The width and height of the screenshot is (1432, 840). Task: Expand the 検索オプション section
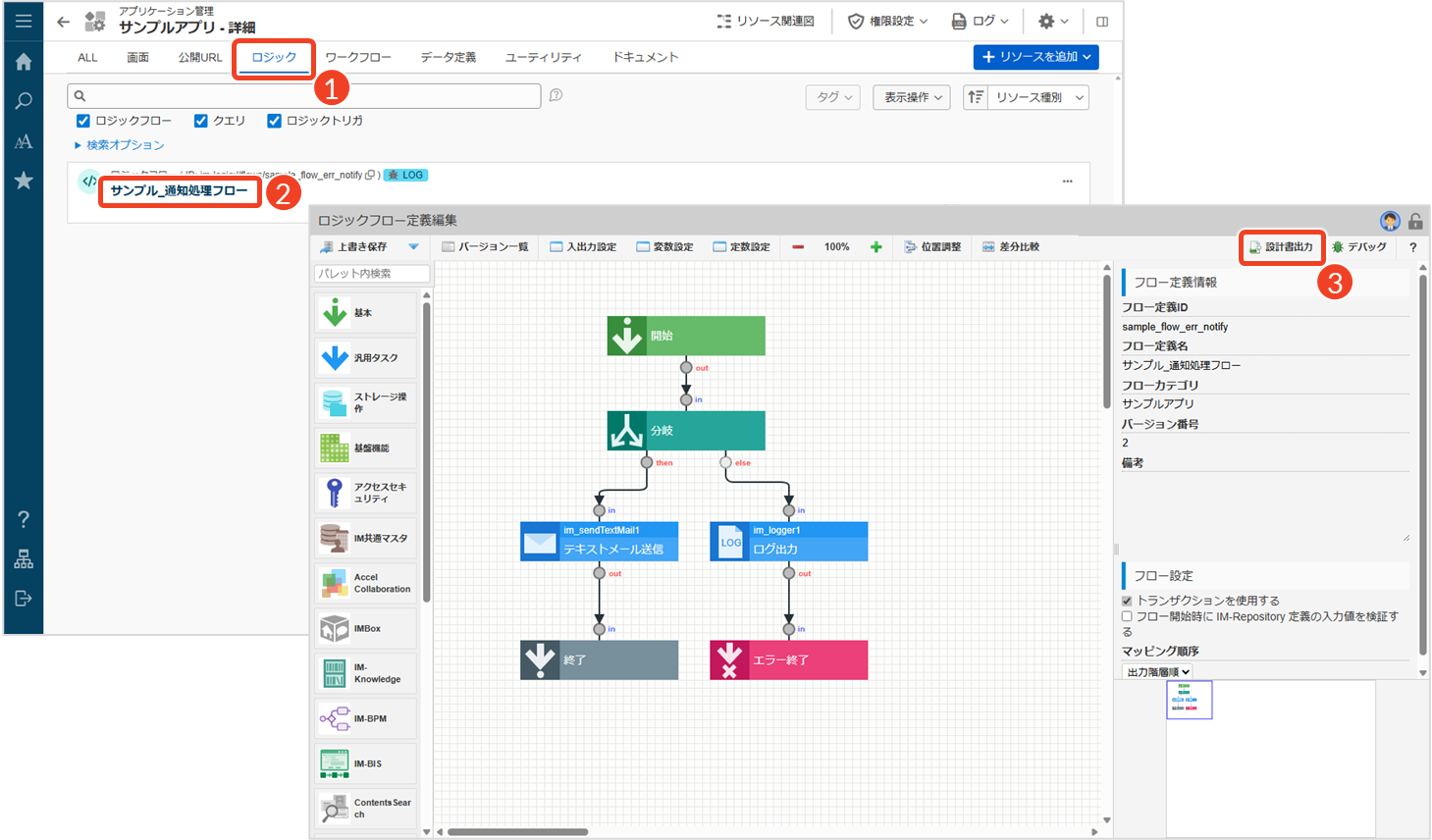[120, 145]
